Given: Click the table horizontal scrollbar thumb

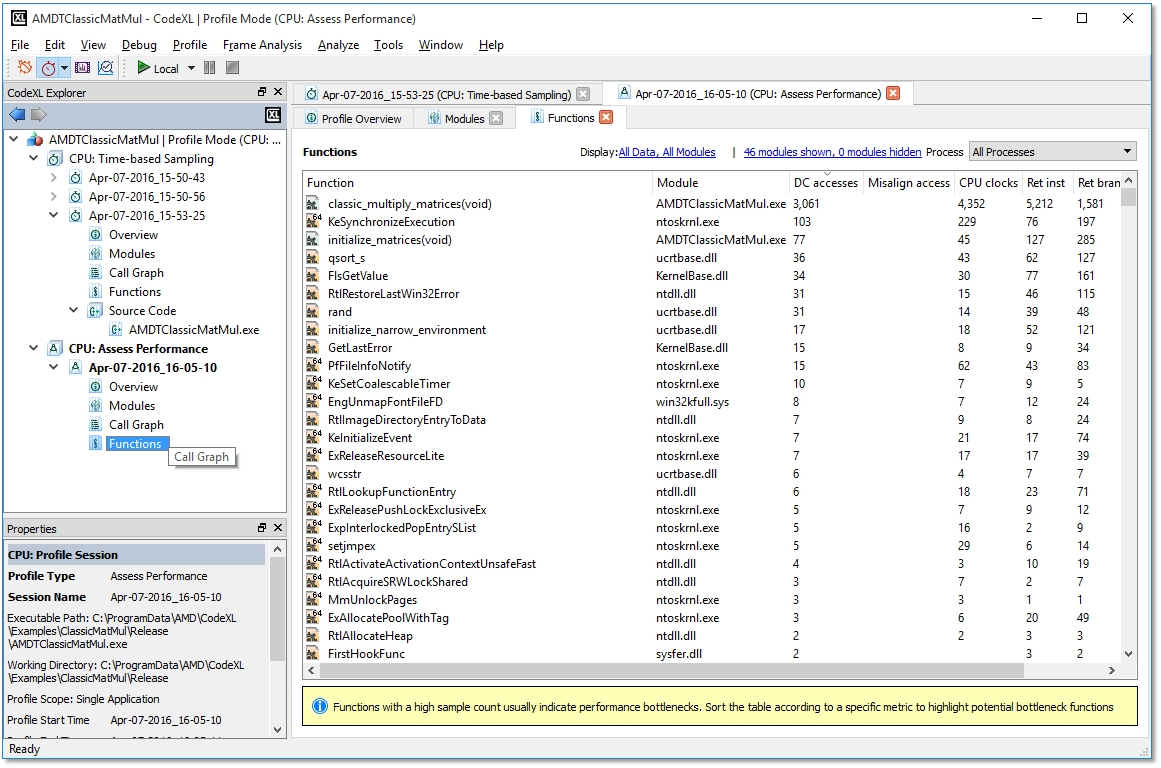Looking at the screenshot, I should coord(672,670).
